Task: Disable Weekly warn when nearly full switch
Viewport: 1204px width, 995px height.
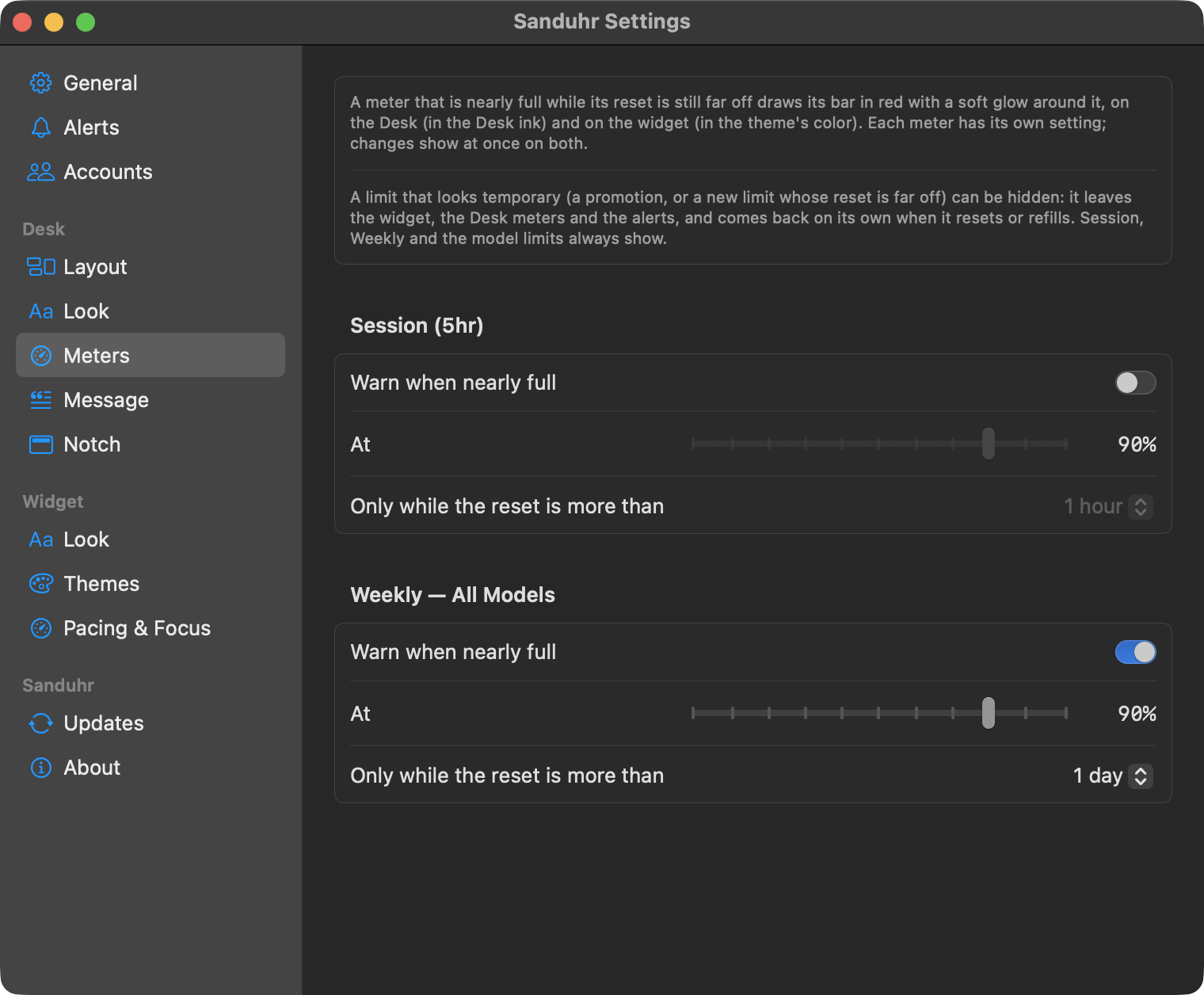Action: (x=1135, y=652)
